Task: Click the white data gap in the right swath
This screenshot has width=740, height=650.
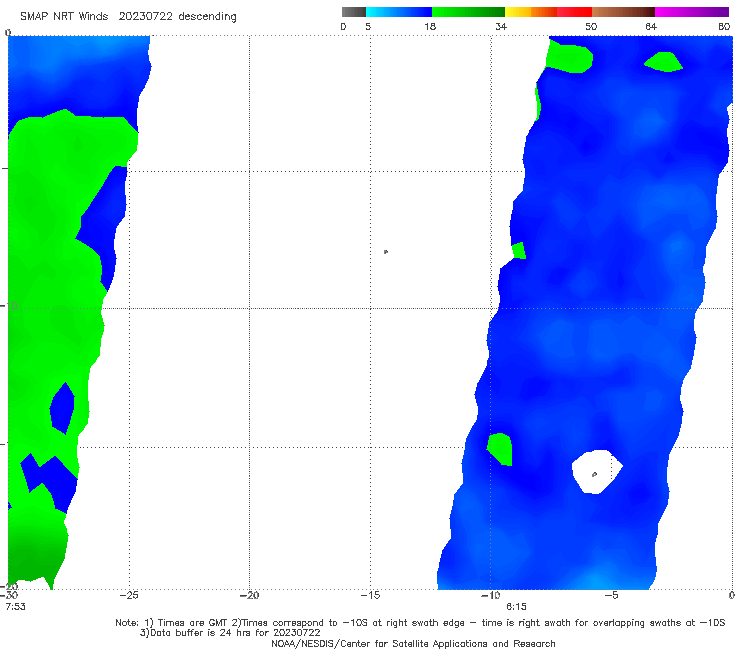Action: 597,472
